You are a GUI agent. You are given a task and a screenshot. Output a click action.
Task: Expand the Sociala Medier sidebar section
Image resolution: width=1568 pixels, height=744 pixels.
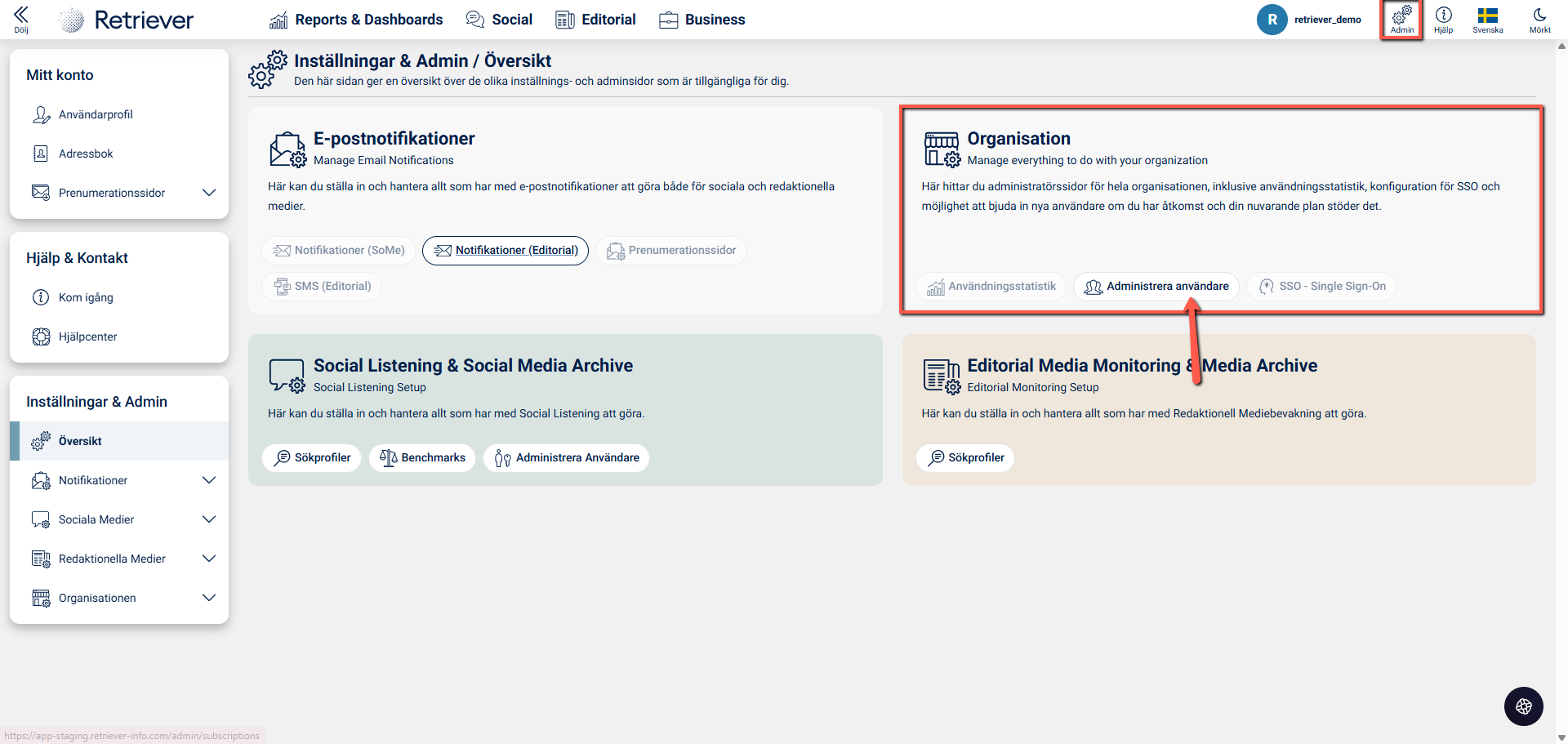(209, 519)
